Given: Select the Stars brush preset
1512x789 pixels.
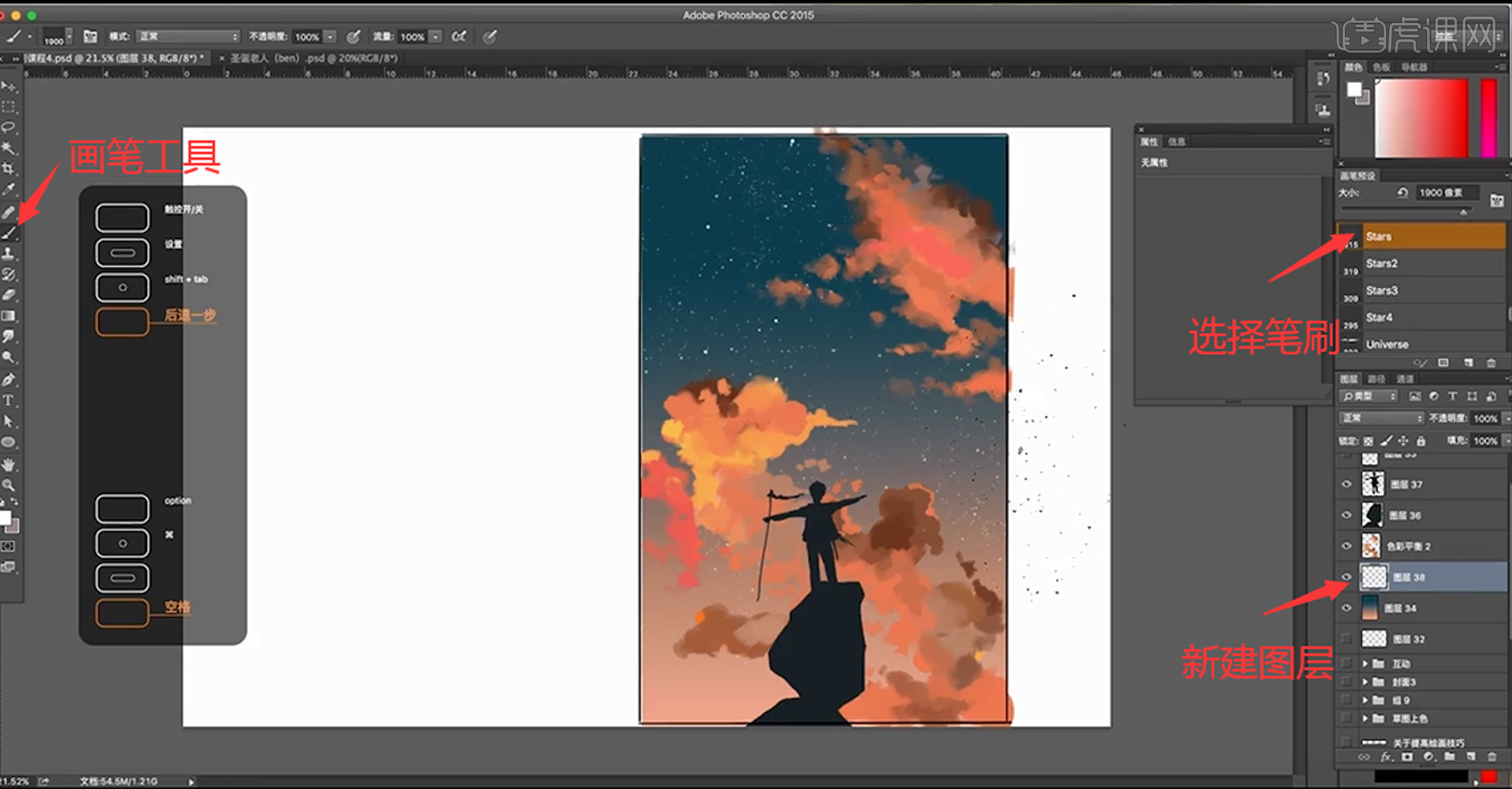Looking at the screenshot, I should point(1423,236).
